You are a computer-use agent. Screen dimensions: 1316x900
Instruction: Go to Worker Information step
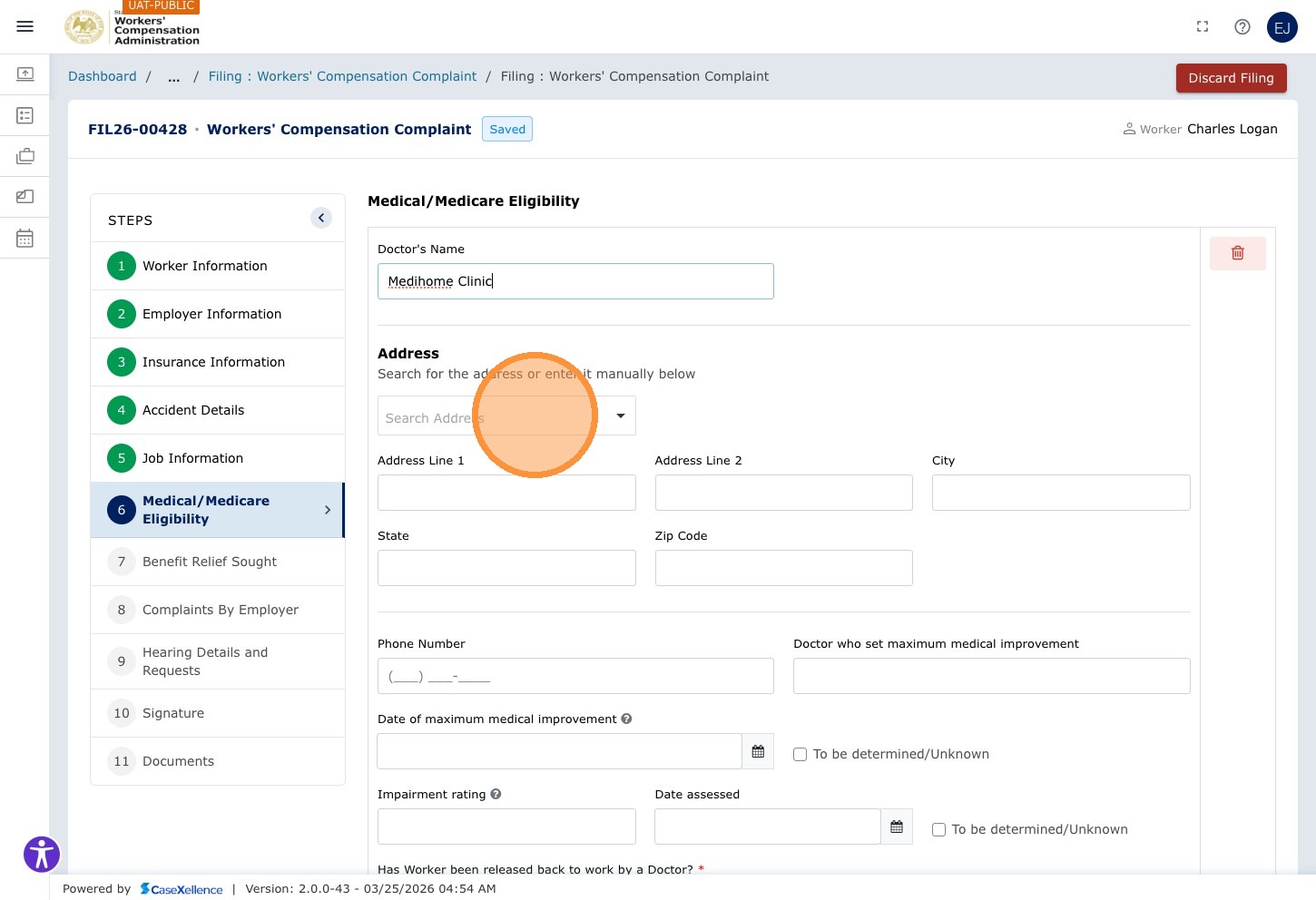pyautogui.click(x=218, y=266)
